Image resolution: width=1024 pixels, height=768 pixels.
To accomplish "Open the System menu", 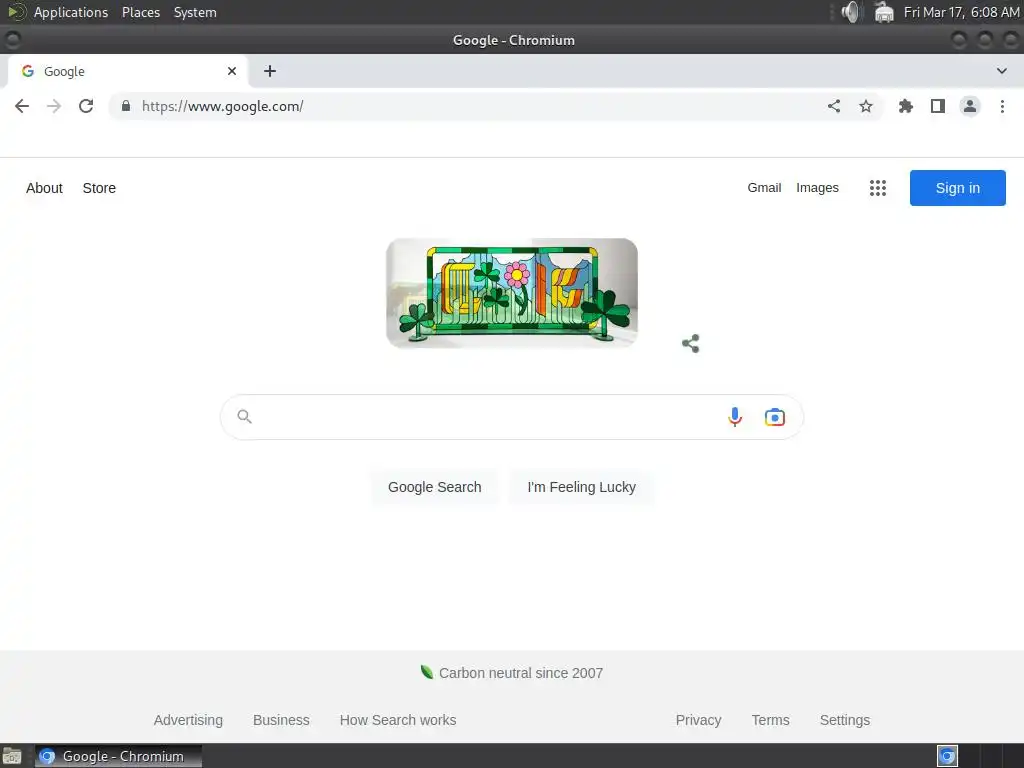I will click(x=195, y=12).
